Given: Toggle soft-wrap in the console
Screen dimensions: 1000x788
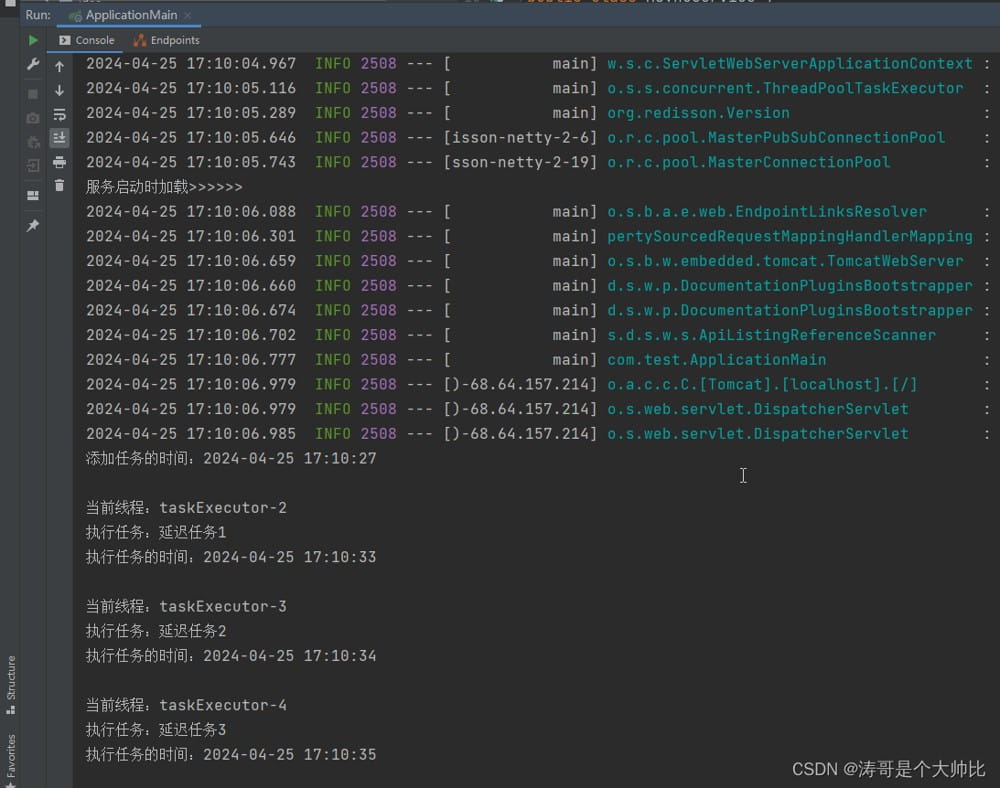Looking at the screenshot, I should pos(59,115).
